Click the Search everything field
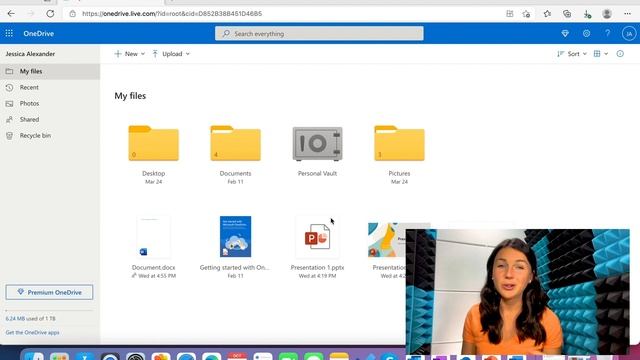Image resolution: width=640 pixels, height=360 pixels. [x=319, y=33]
